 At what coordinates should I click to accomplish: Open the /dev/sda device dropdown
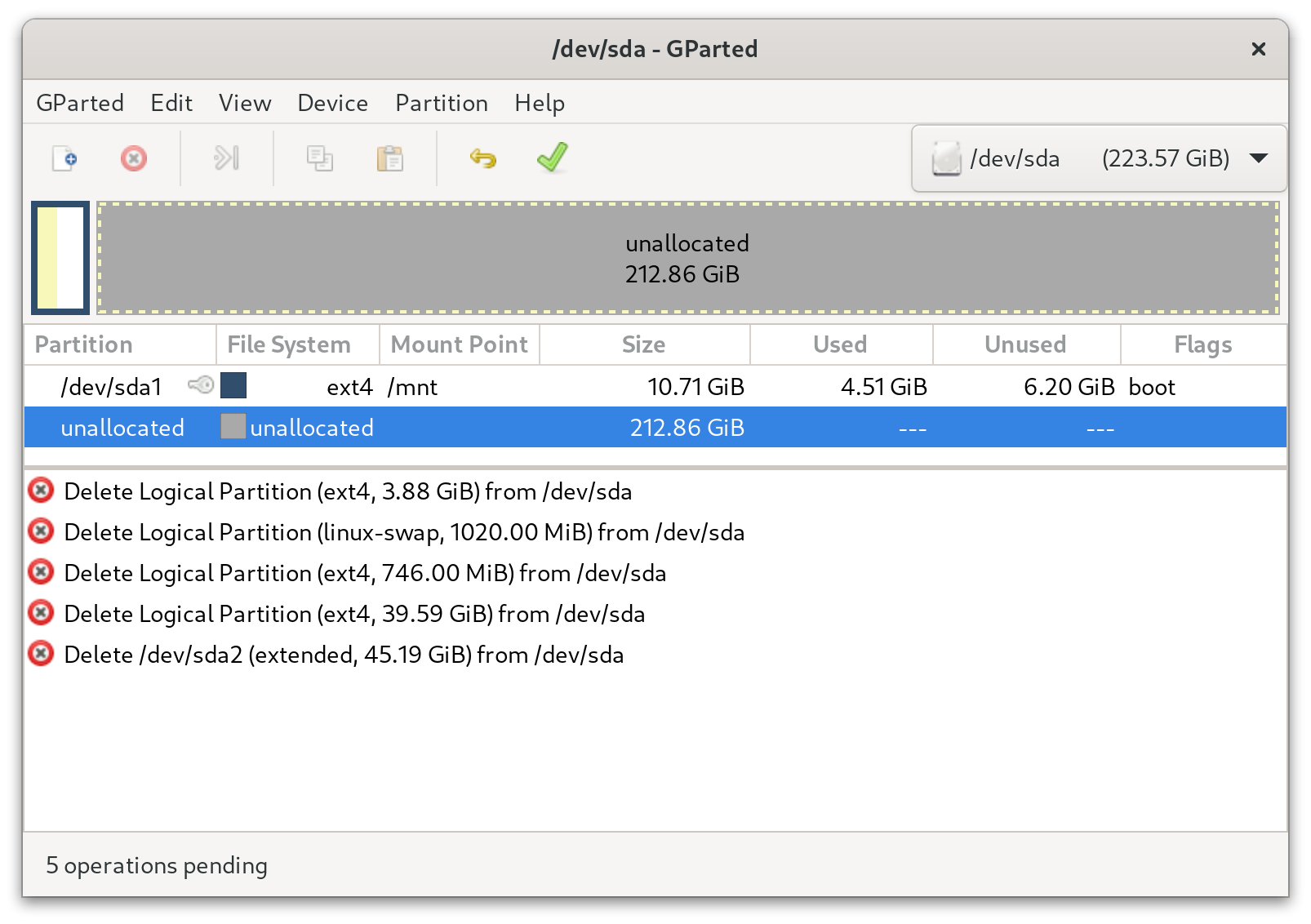coord(1099,158)
